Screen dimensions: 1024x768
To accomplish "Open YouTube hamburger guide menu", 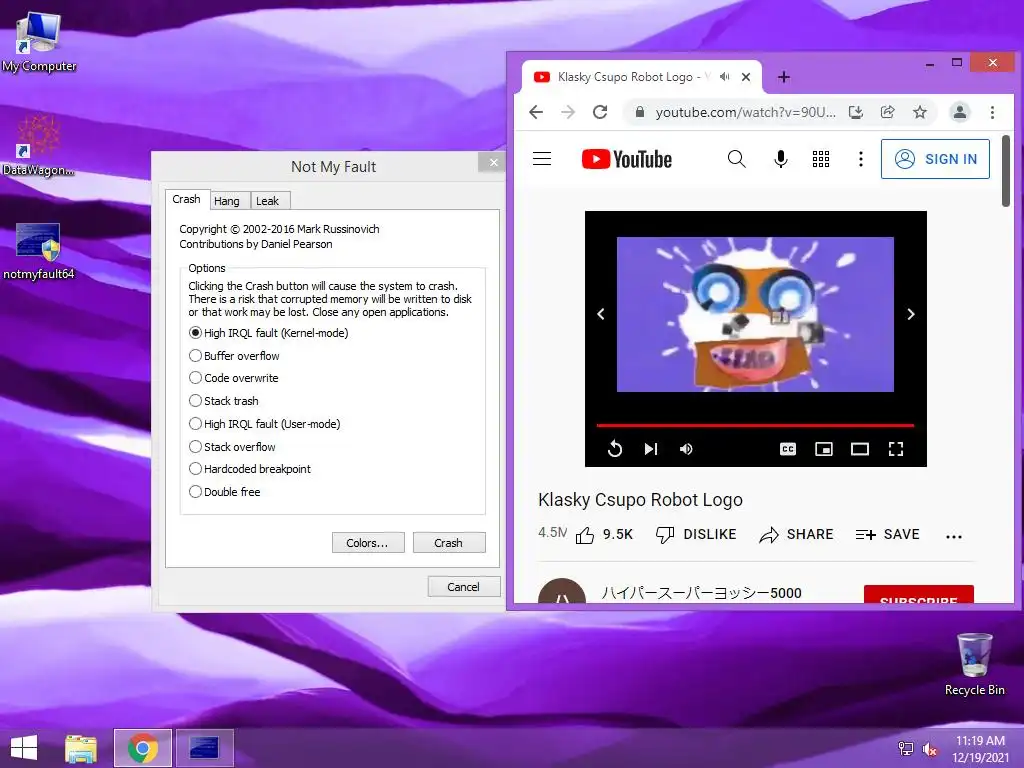I will click(x=542, y=159).
